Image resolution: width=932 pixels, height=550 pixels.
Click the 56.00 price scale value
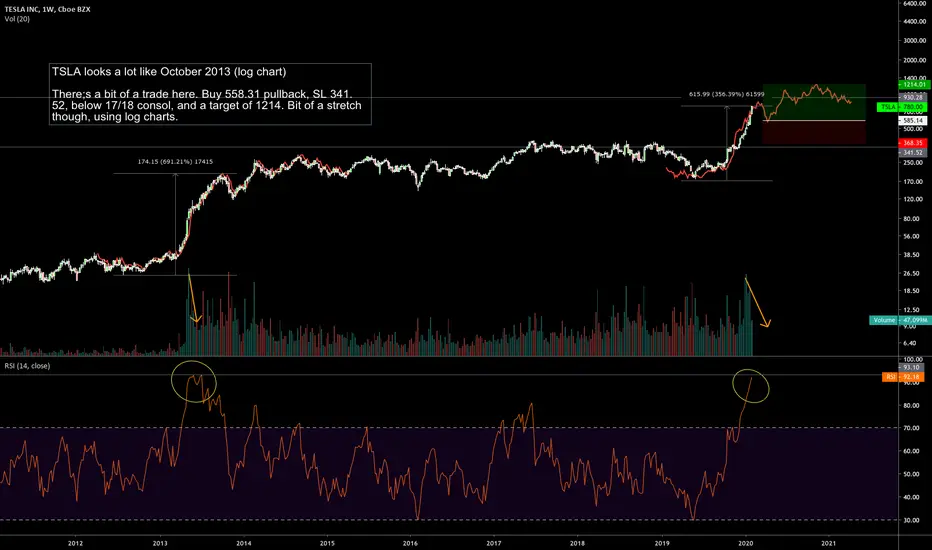(x=912, y=237)
